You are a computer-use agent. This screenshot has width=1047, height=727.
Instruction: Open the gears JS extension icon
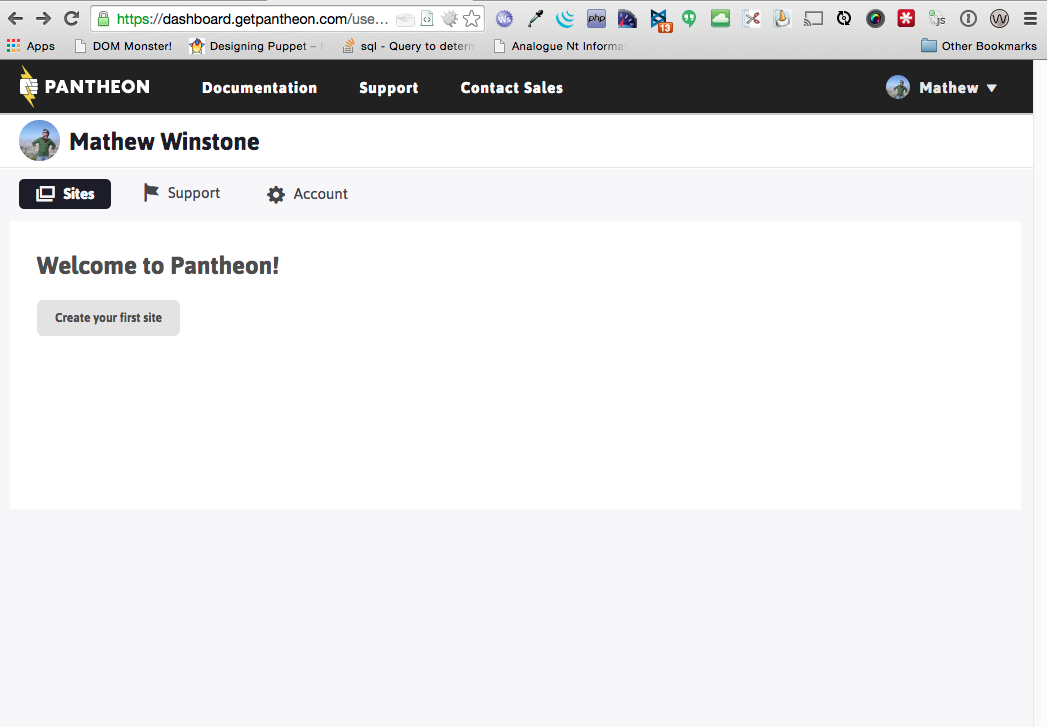click(x=937, y=19)
